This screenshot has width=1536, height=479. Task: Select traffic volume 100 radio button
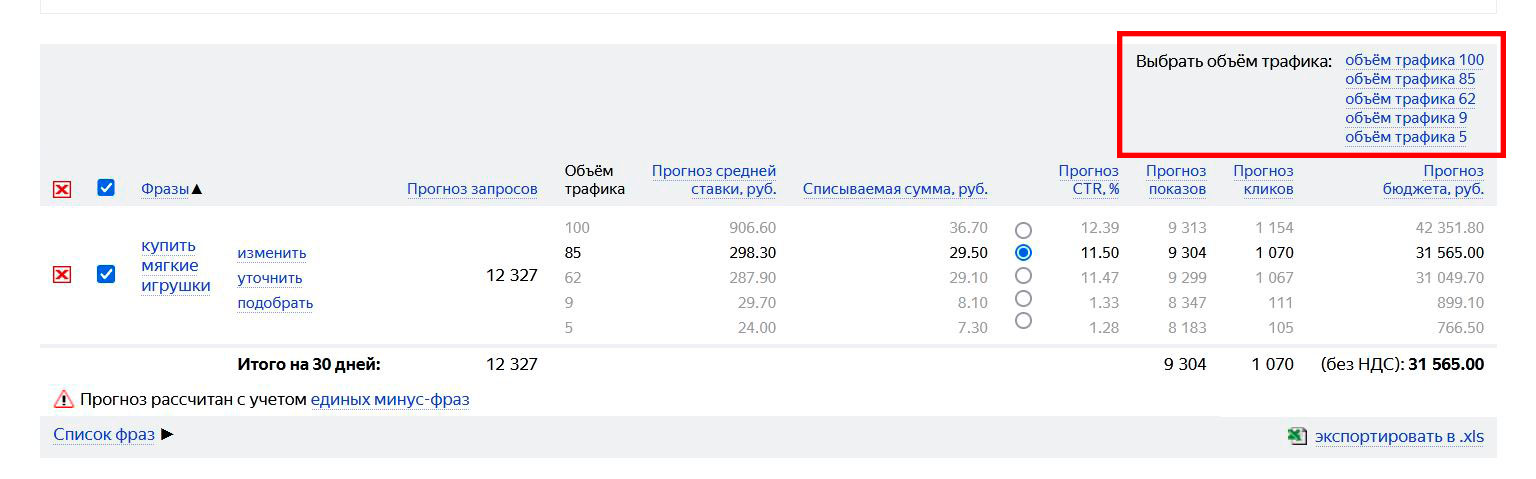point(1023,230)
